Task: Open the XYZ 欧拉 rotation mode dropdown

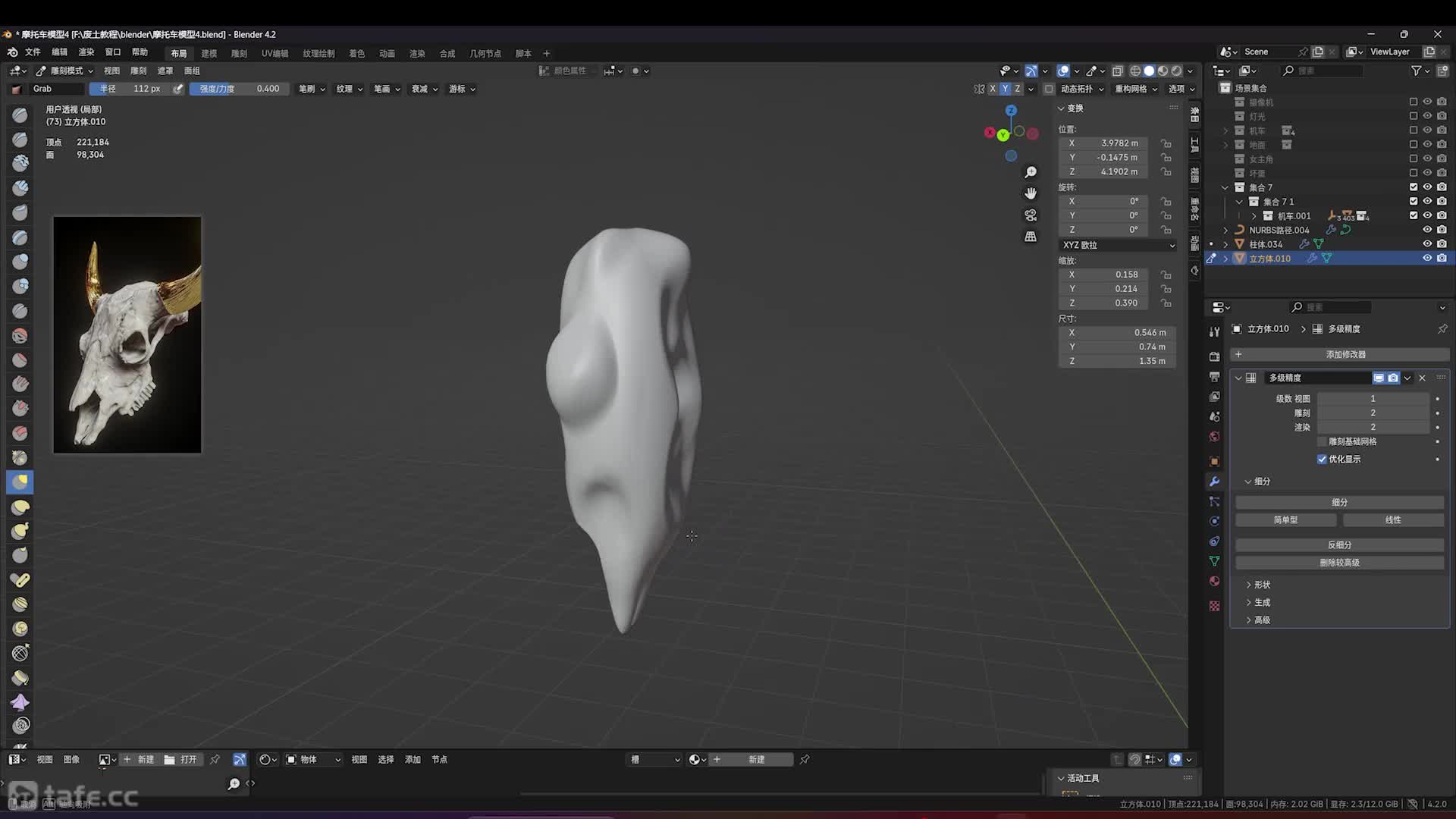Action: tap(1118, 245)
